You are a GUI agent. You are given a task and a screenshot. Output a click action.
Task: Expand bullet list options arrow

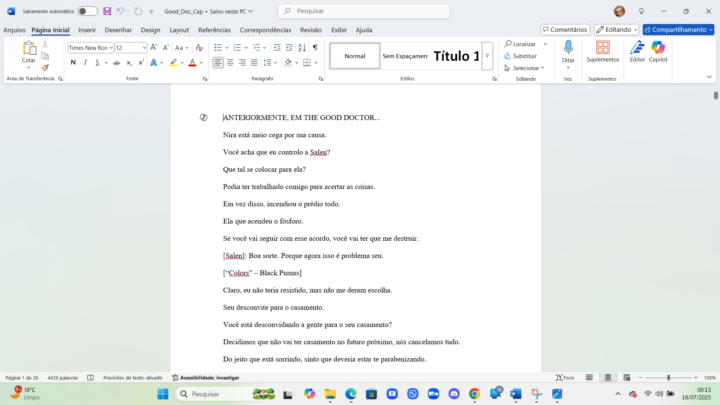pyautogui.click(x=227, y=48)
